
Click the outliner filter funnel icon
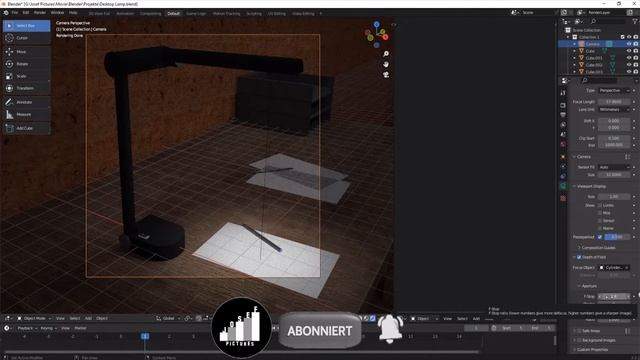[x=635, y=21]
